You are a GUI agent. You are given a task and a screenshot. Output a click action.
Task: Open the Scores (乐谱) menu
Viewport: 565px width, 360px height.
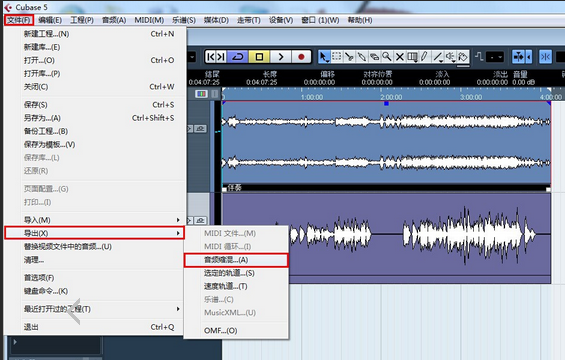[184, 20]
